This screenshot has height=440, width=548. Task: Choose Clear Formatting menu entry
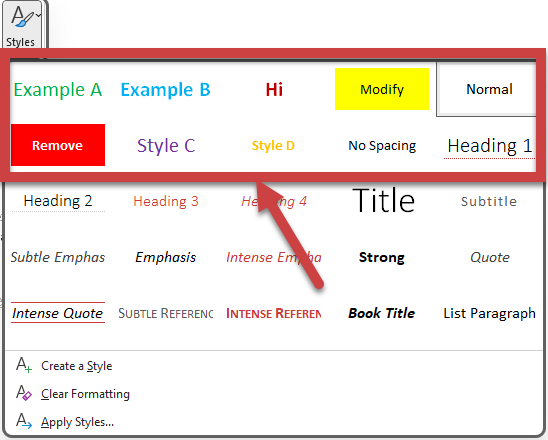(85, 394)
